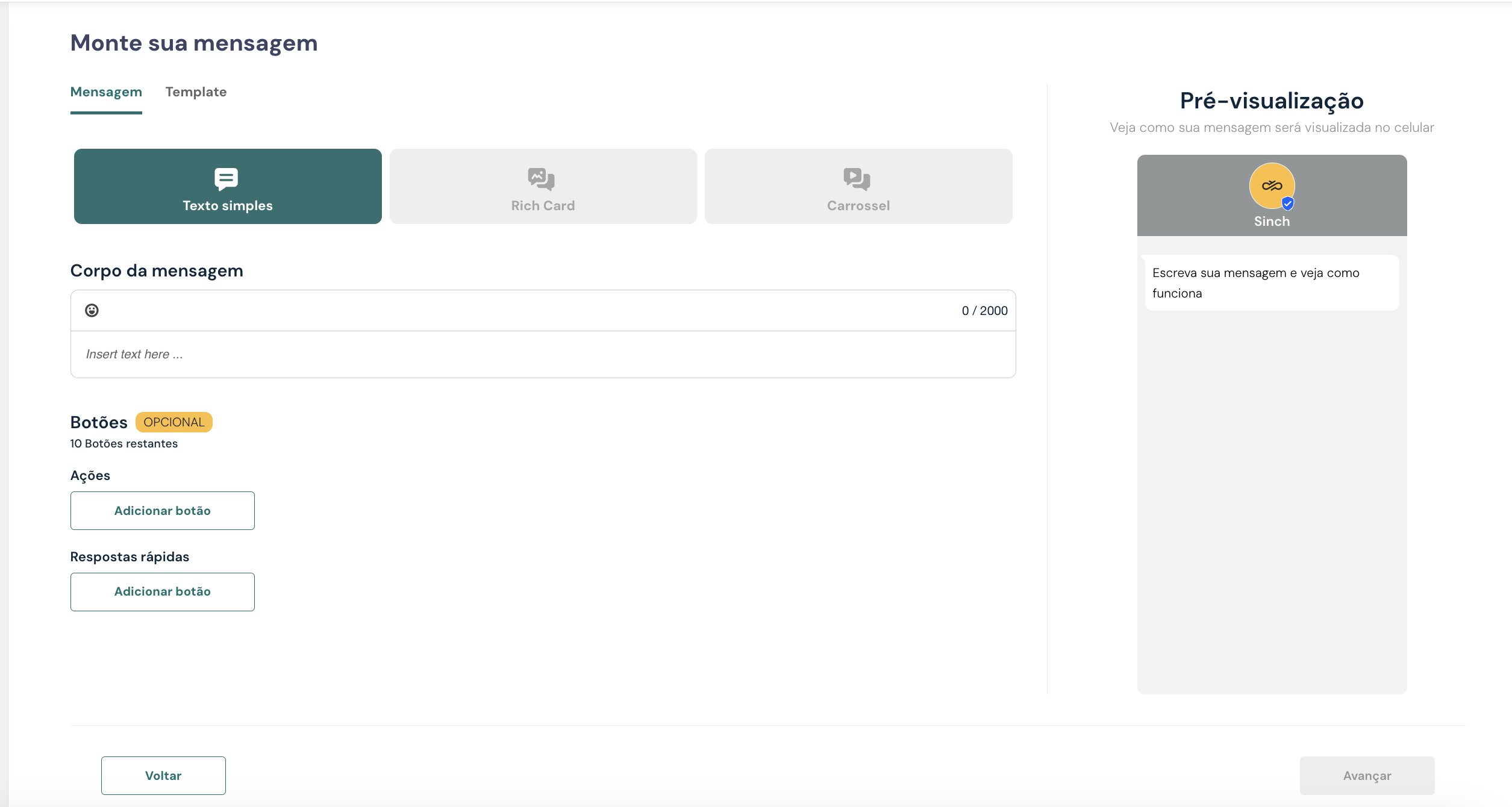This screenshot has width=1512, height=807.
Task: Click the Carrossel video icon
Action: pos(857,179)
